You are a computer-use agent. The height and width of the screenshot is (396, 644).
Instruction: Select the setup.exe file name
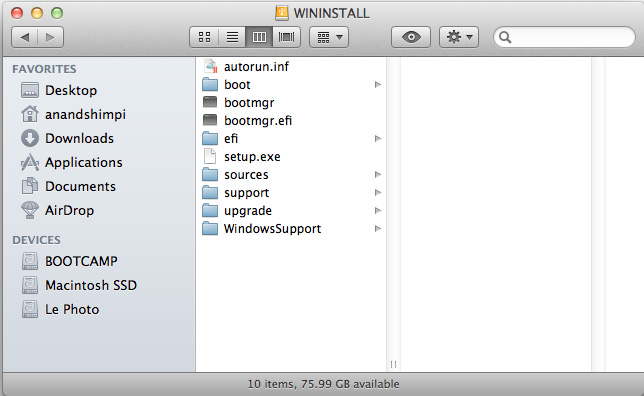point(252,157)
